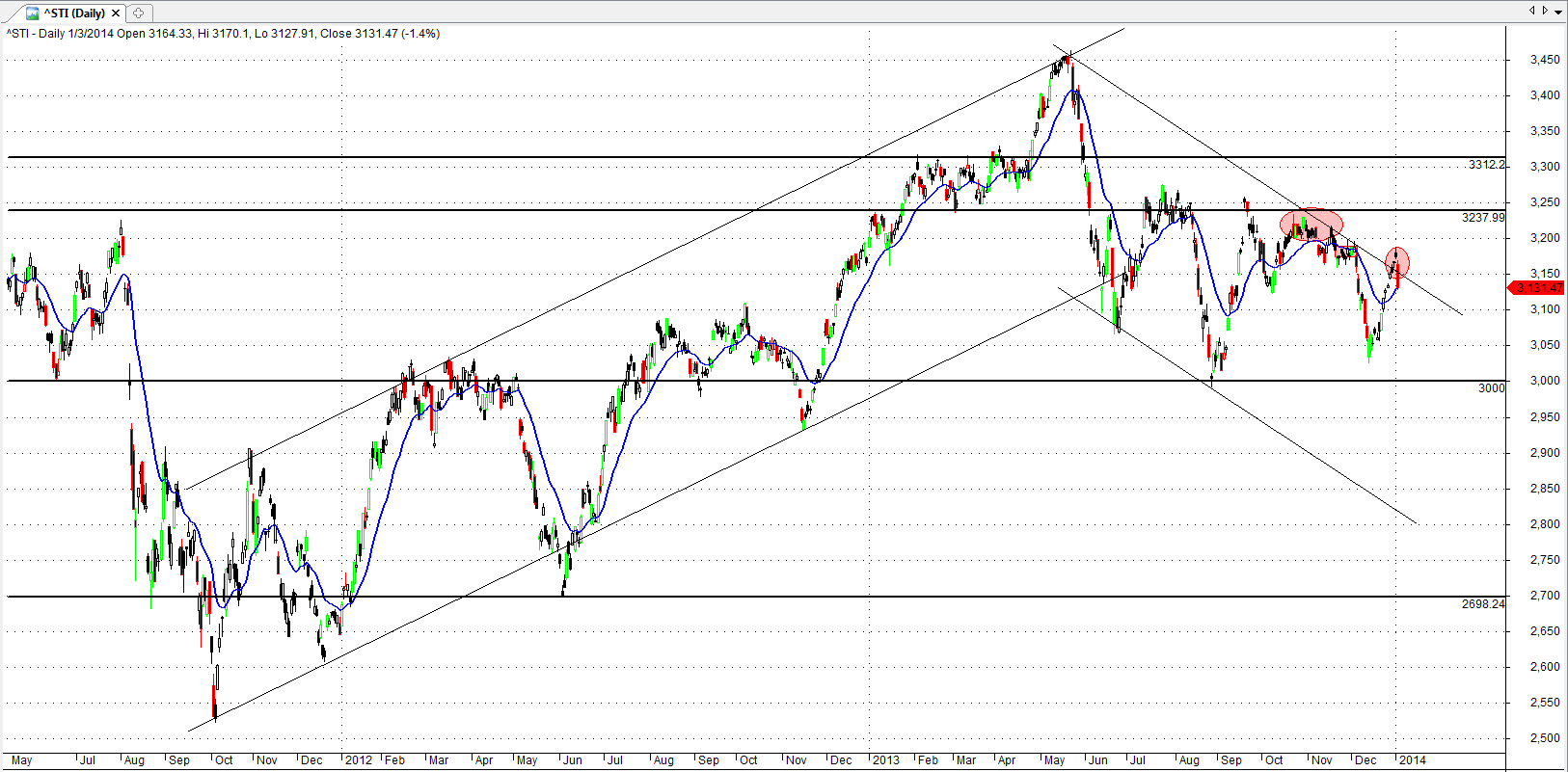Select the large red ellipse near November 2013

click(1311, 224)
